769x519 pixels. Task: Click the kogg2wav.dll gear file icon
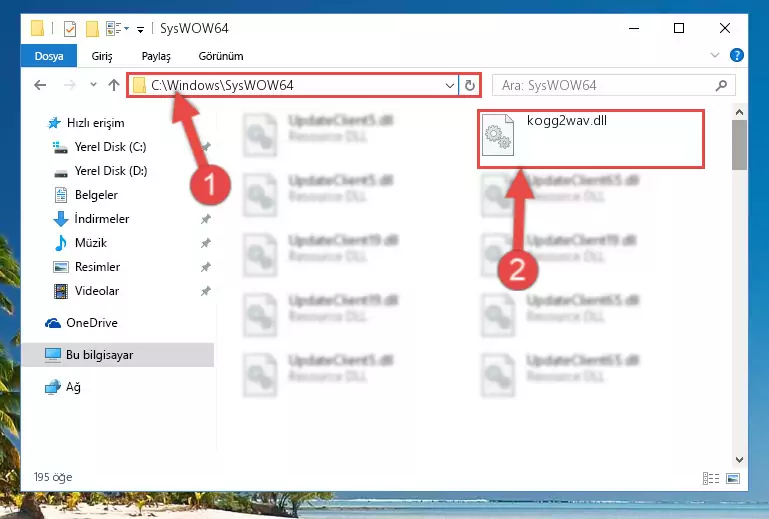click(498, 135)
